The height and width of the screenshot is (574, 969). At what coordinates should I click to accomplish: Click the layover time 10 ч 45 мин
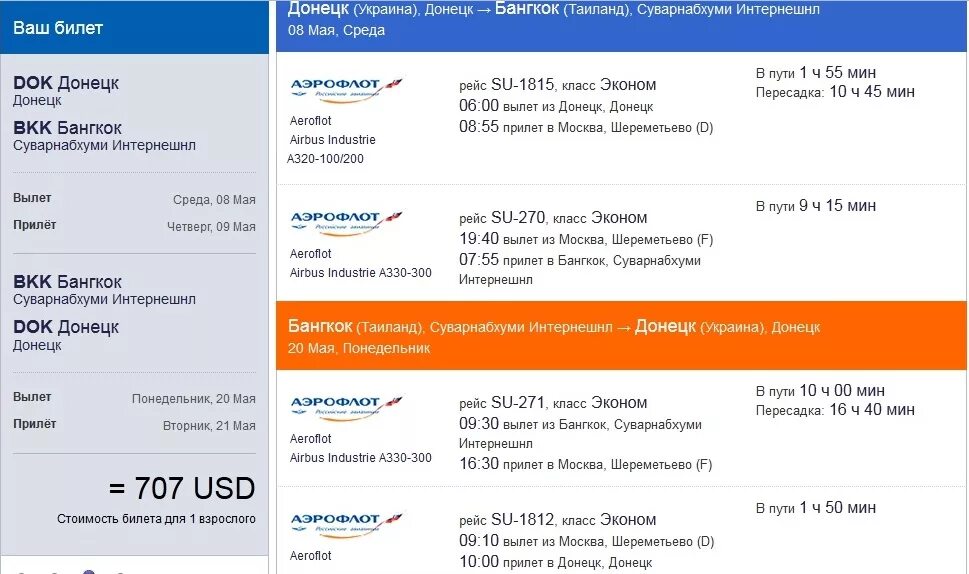(871, 91)
